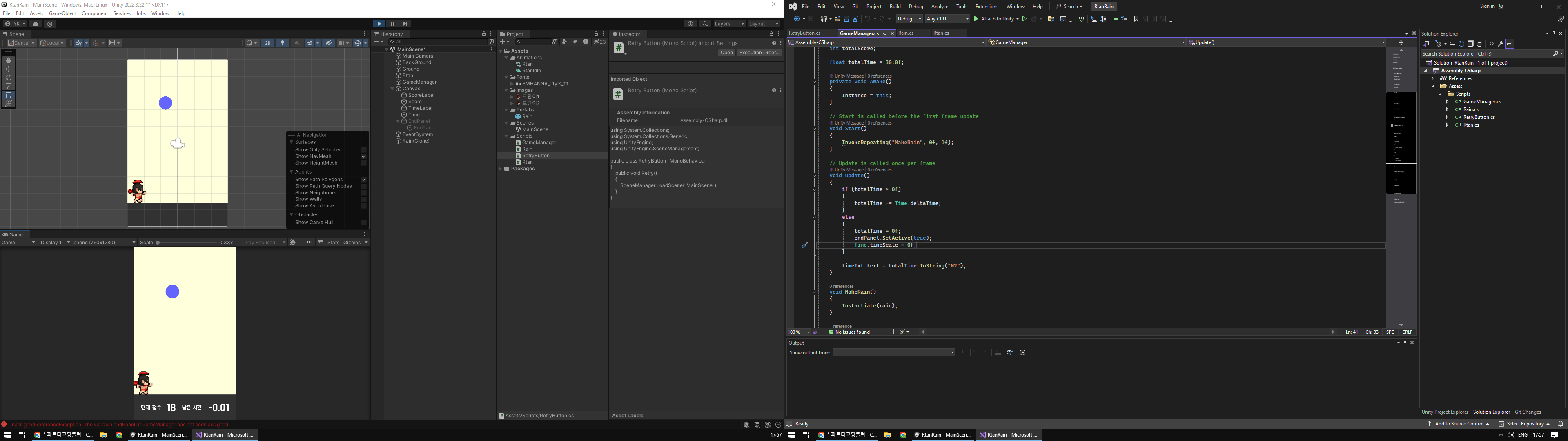Click the Open button in Inspector
1568x441 pixels.
pyautogui.click(x=726, y=53)
